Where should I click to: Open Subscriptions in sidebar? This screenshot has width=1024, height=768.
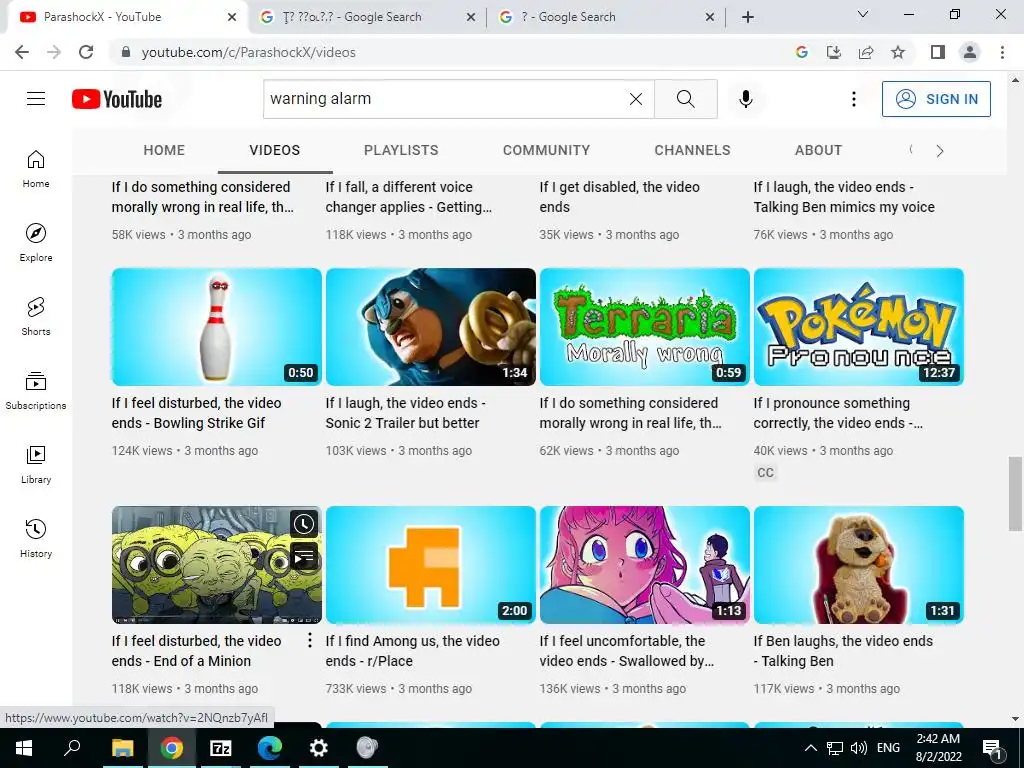coord(36,391)
